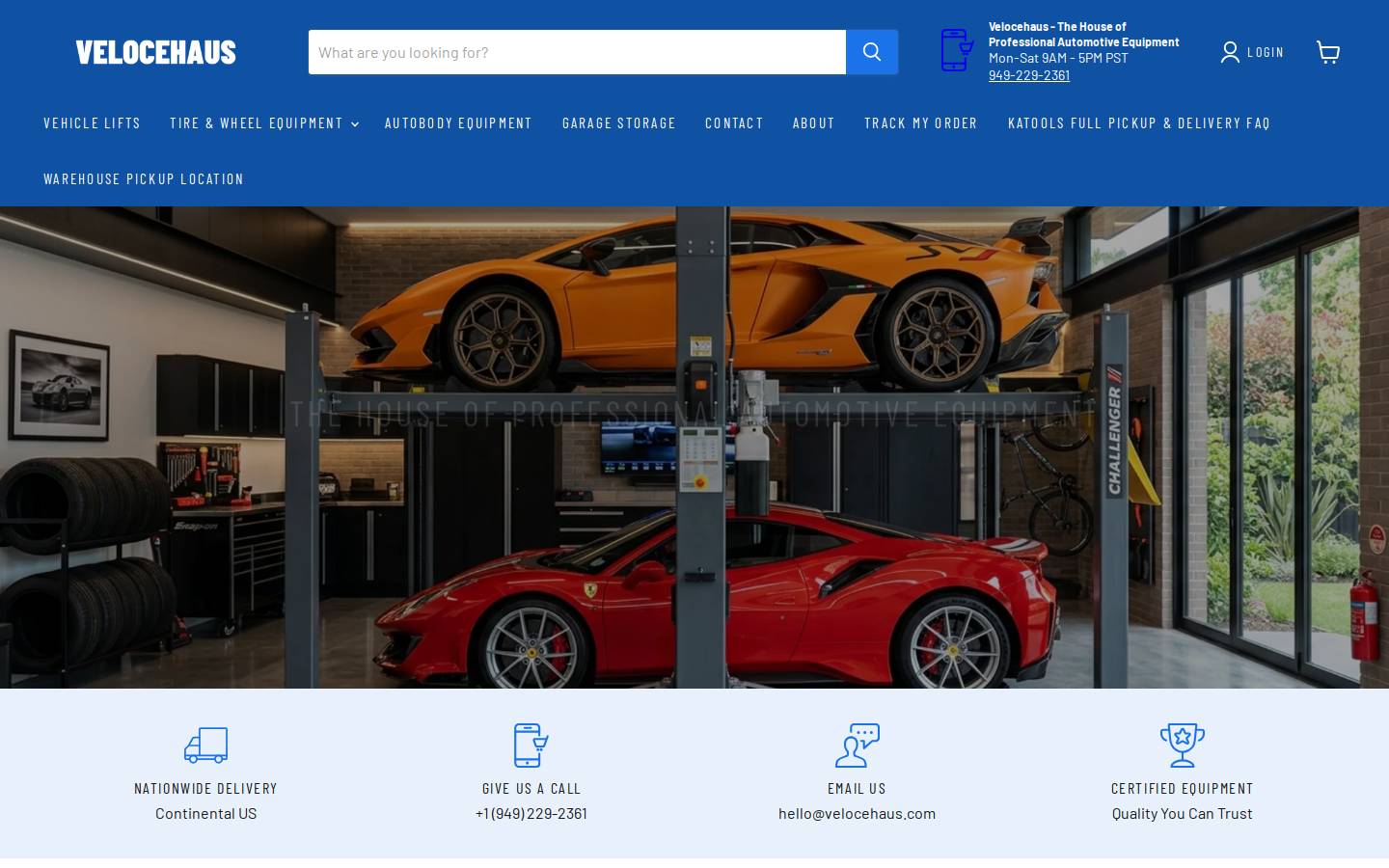
Task: Visit the About page
Action: 813,122
